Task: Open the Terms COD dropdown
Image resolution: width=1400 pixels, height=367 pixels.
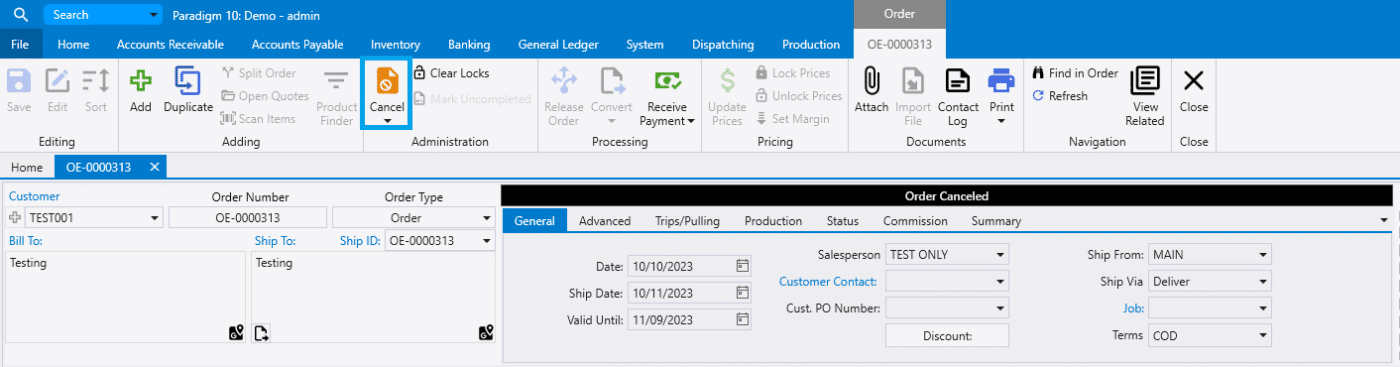Action: (x=1264, y=335)
